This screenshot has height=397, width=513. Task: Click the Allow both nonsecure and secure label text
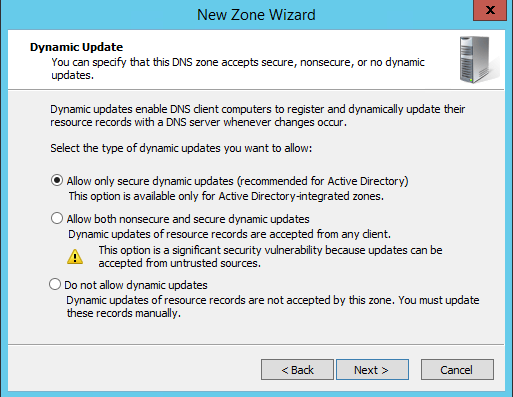tap(188, 219)
